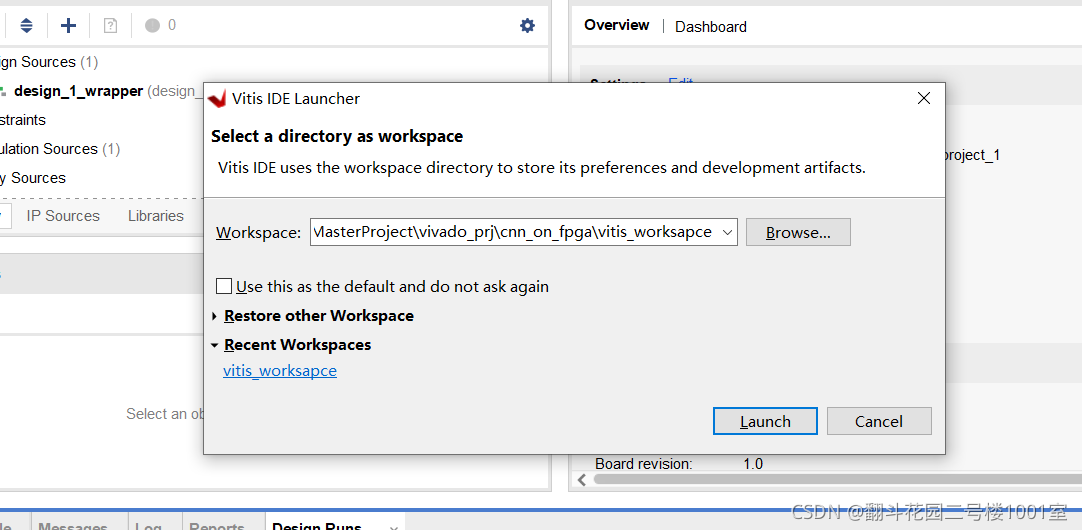Switch to the IP Sources tab
The width and height of the screenshot is (1082, 530).
pos(63,216)
